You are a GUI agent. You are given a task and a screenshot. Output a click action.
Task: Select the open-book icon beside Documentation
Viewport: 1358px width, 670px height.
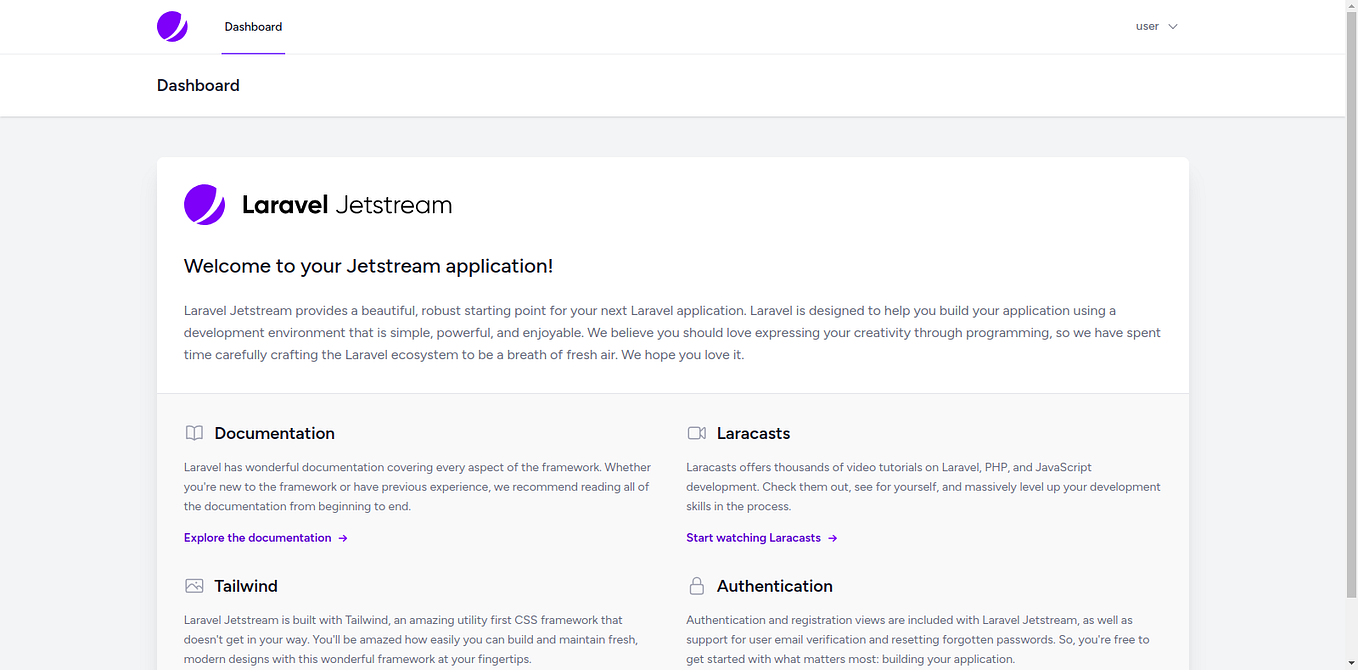coord(194,433)
